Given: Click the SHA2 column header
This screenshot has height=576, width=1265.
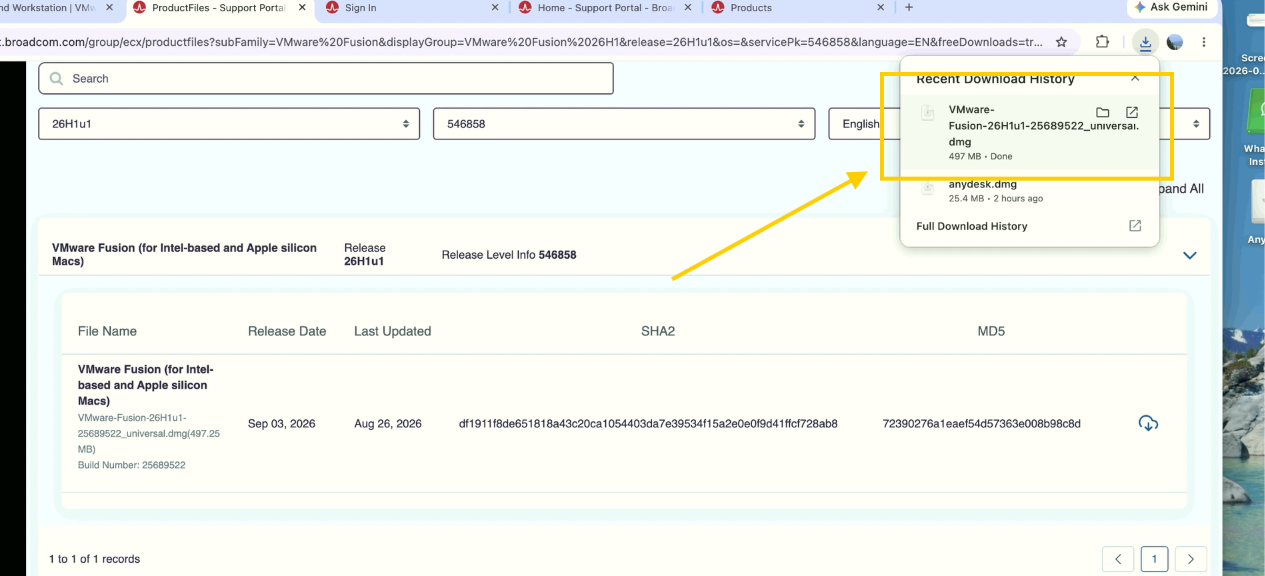Looking at the screenshot, I should (x=658, y=331).
